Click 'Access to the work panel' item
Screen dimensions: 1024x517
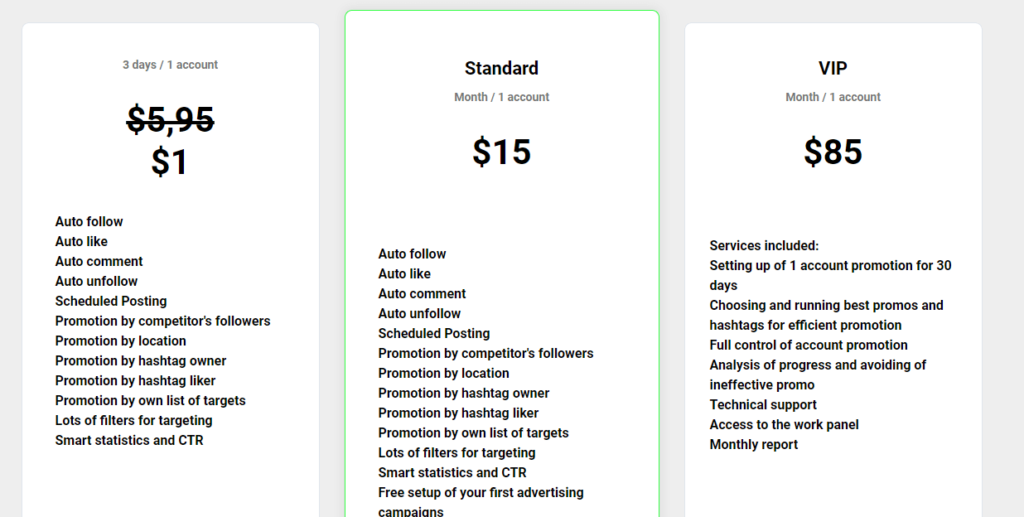[x=784, y=424]
